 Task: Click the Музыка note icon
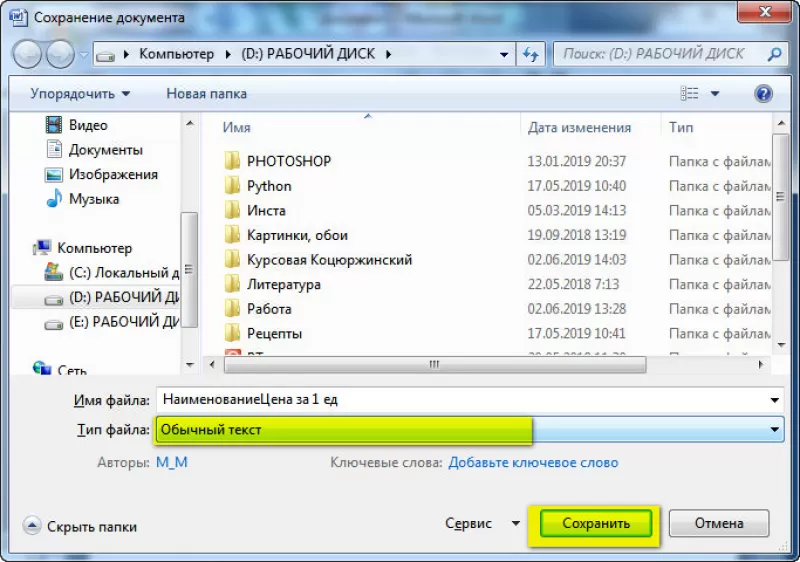tap(54, 198)
